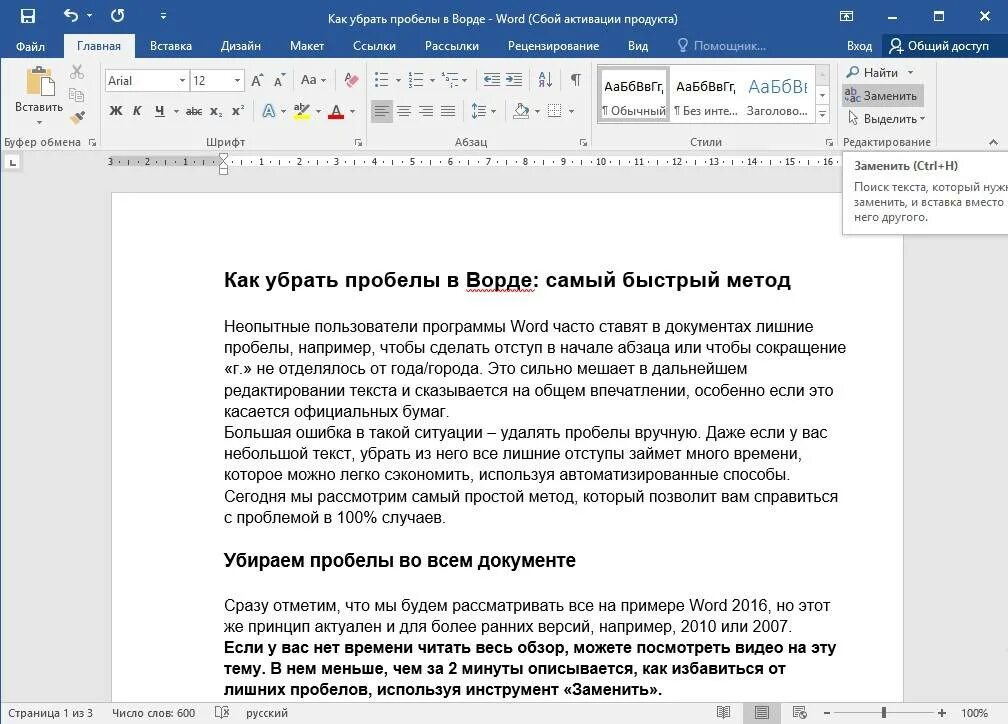Open spelling check icon in status bar
This screenshot has height=724, width=1008.
tap(222, 712)
